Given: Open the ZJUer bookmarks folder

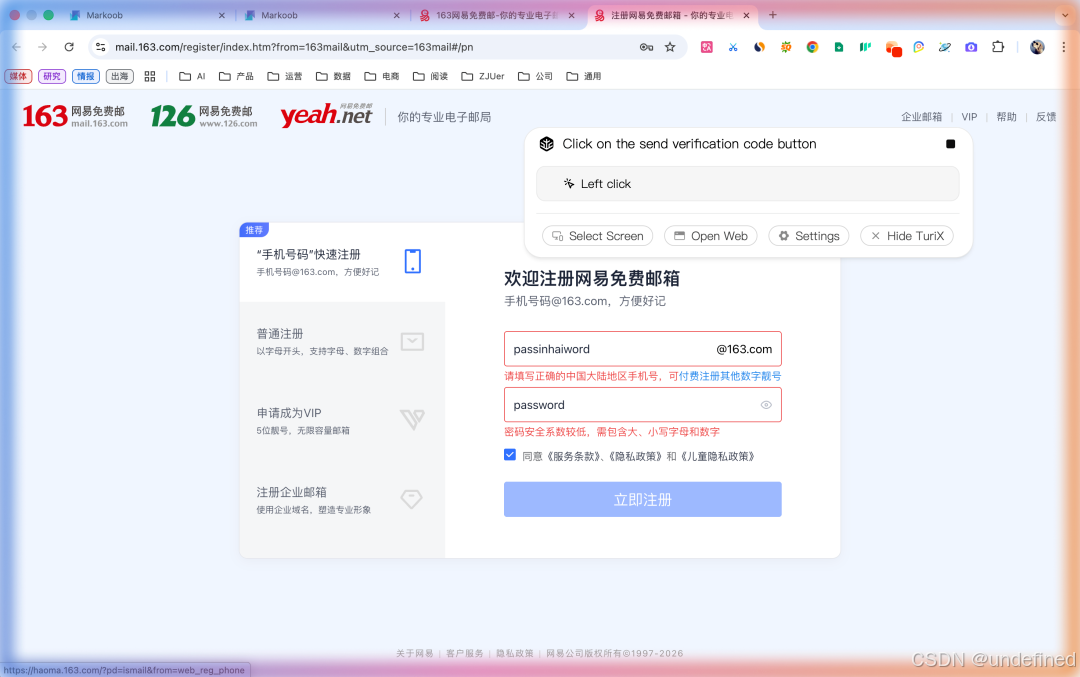Looking at the screenshot, I should [483, 76].
